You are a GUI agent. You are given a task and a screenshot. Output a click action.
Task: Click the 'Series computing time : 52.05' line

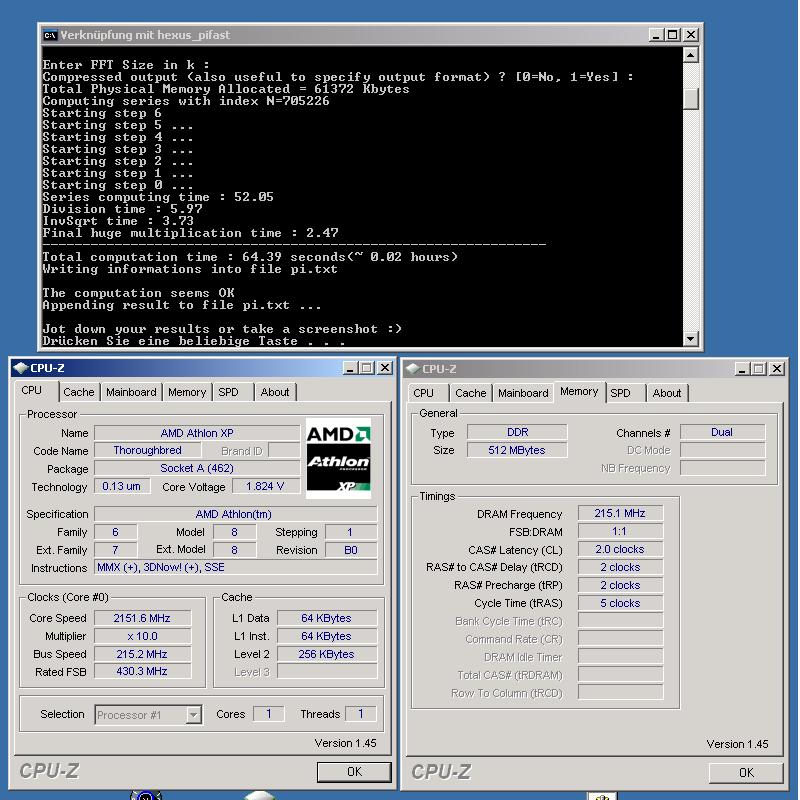tap(158, 197)
